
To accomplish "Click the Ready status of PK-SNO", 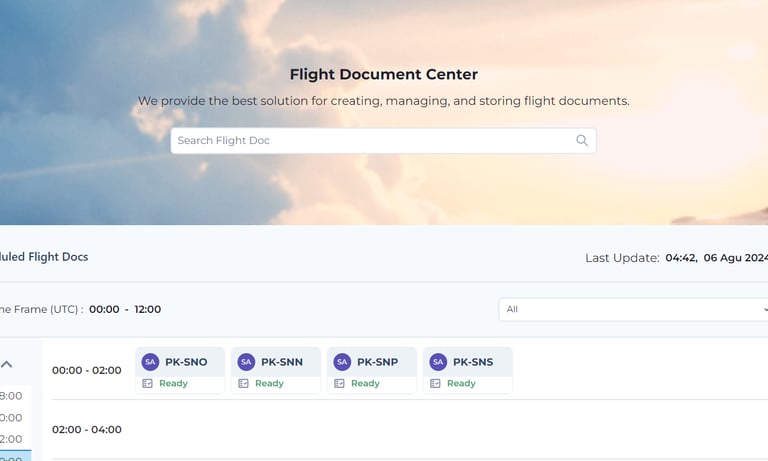I will (x=173, y=384).
